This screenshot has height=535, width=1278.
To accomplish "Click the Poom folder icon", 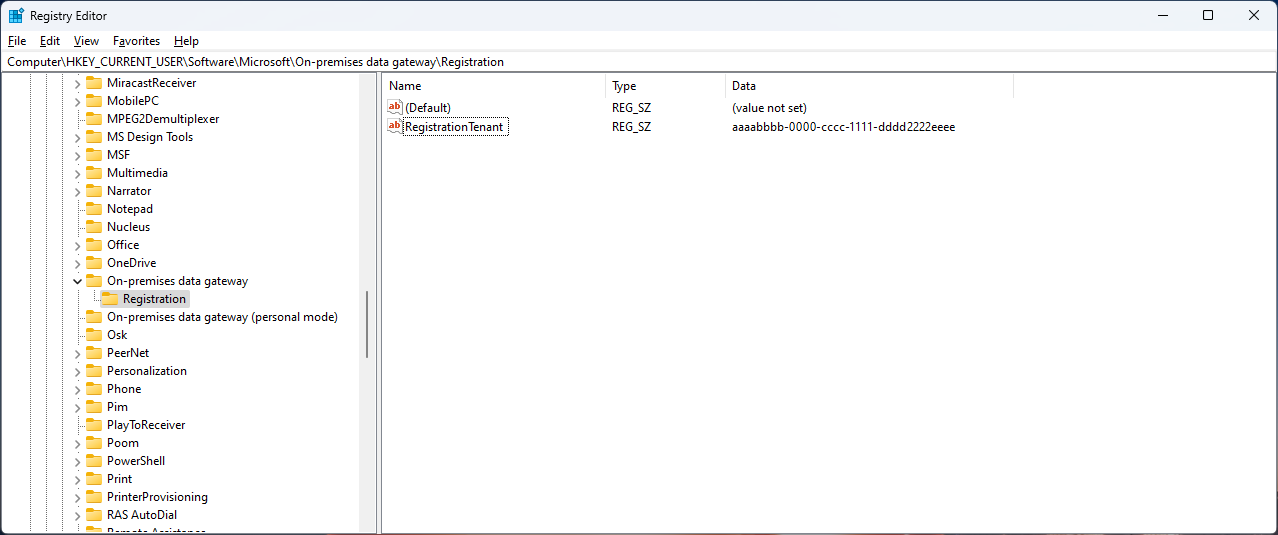I will 93,443.
